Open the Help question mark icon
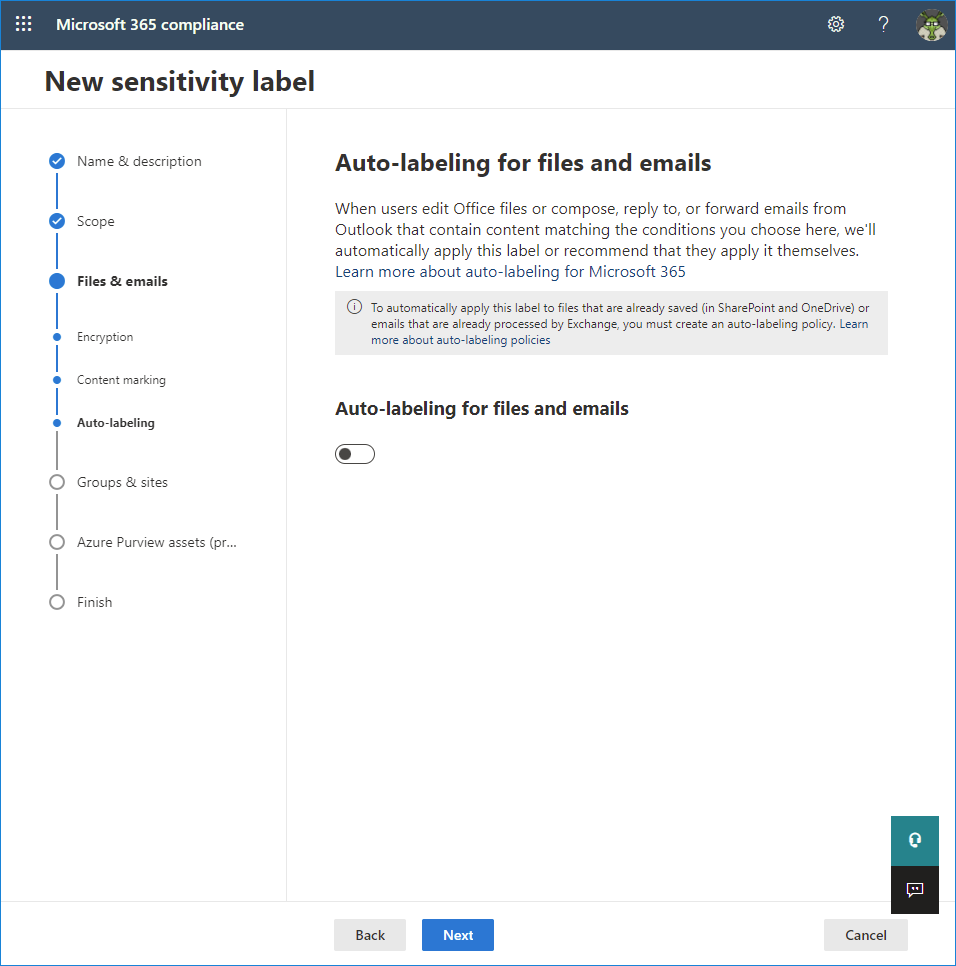The image size is (956, 966). tap(883, 24)
